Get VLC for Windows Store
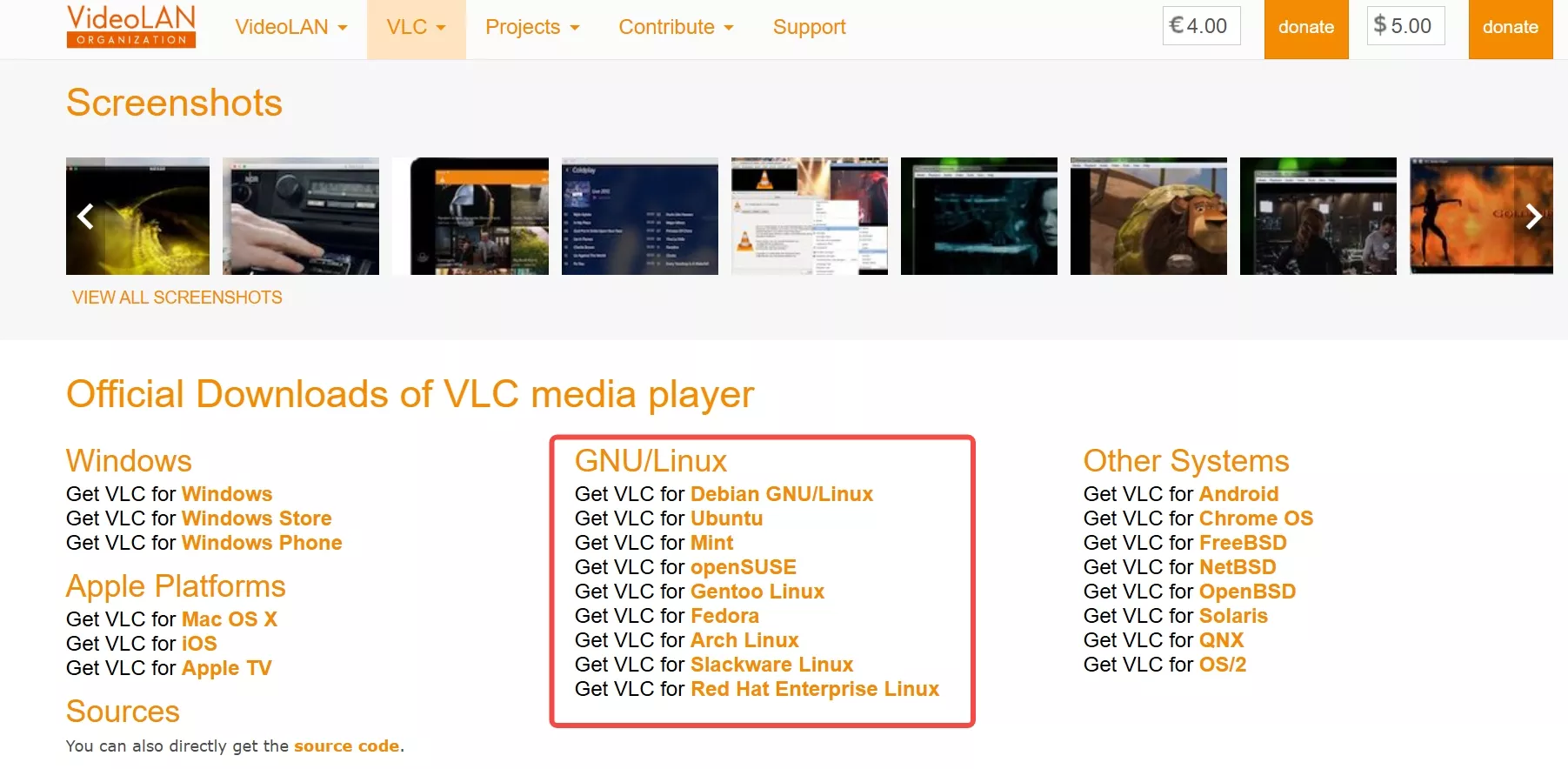 [x=257, y=518]
